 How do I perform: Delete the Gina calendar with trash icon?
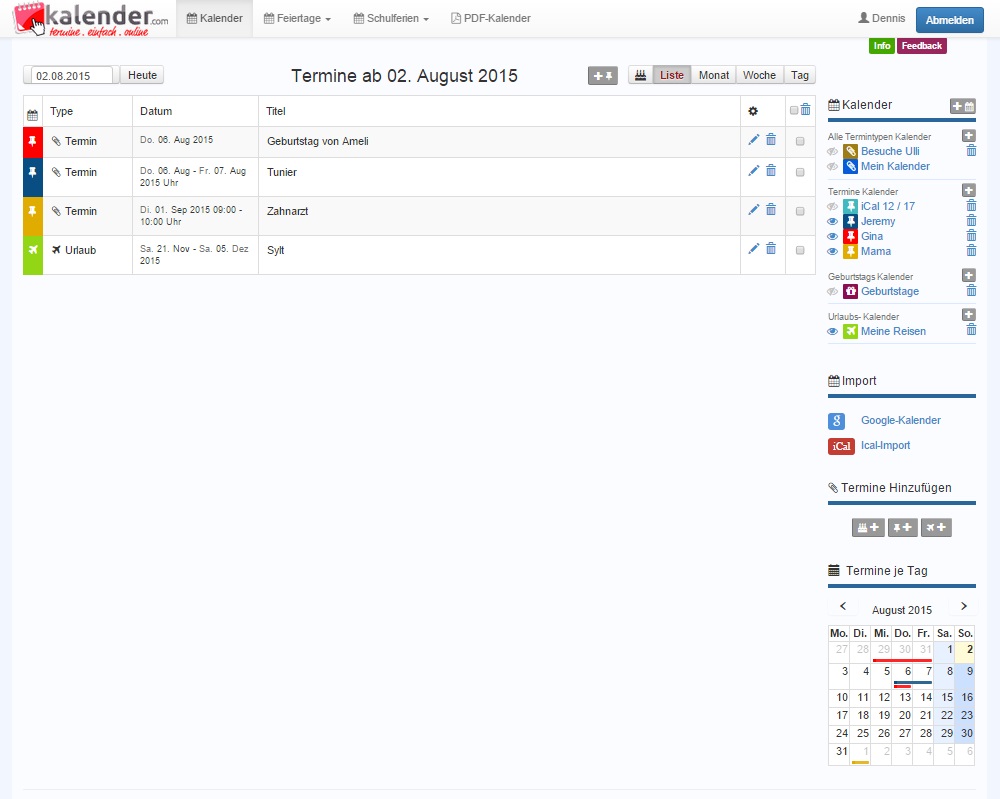(970, 236)
